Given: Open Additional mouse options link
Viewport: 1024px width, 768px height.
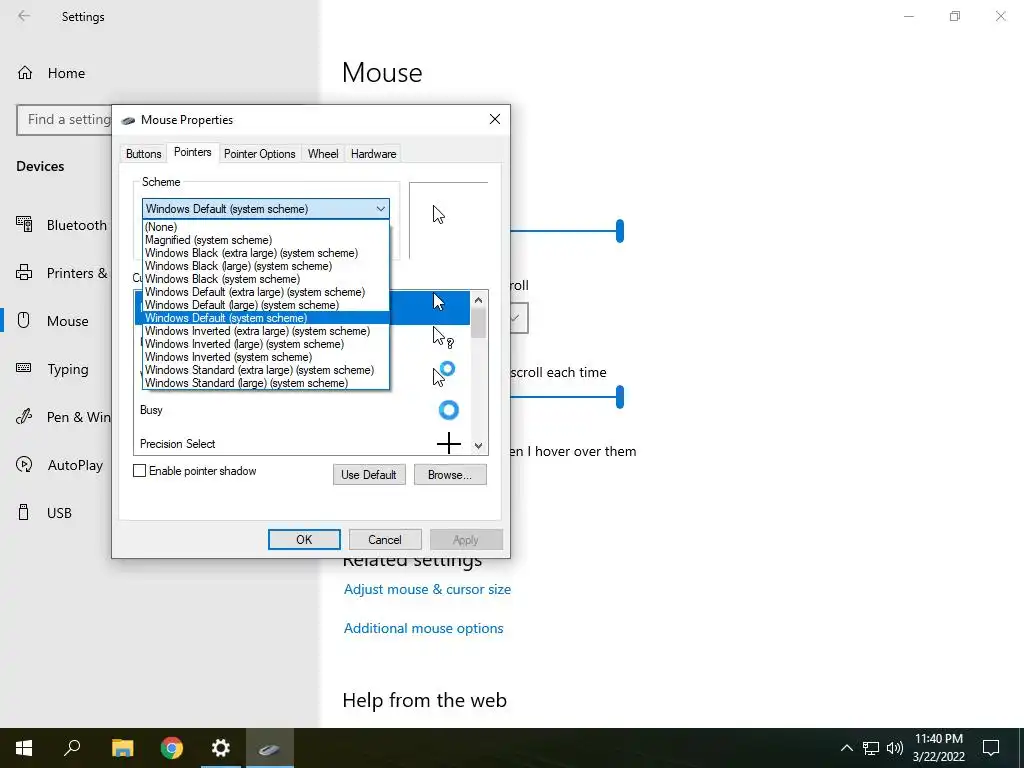Looking at the screenshot, I should point(423,628).
